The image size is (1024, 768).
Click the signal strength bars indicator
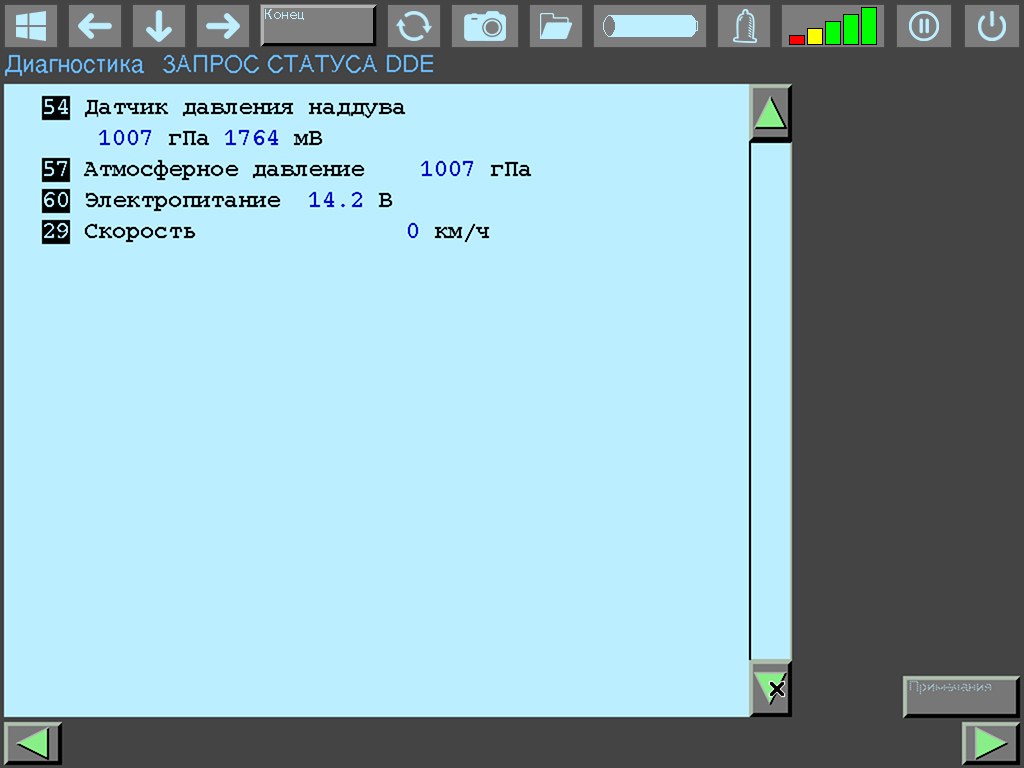833,26
